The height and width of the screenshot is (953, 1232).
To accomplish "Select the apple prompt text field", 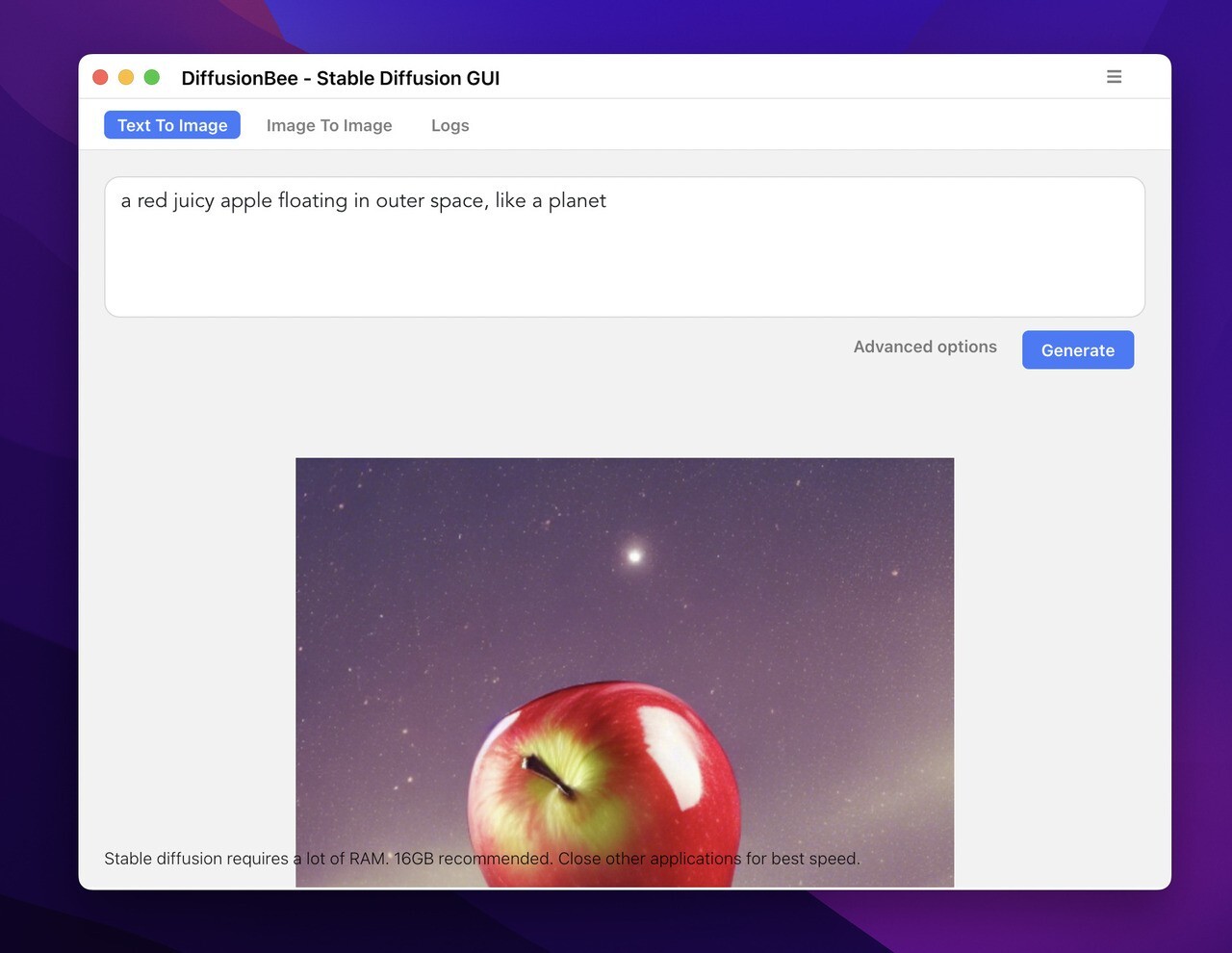I will (624, 245).
